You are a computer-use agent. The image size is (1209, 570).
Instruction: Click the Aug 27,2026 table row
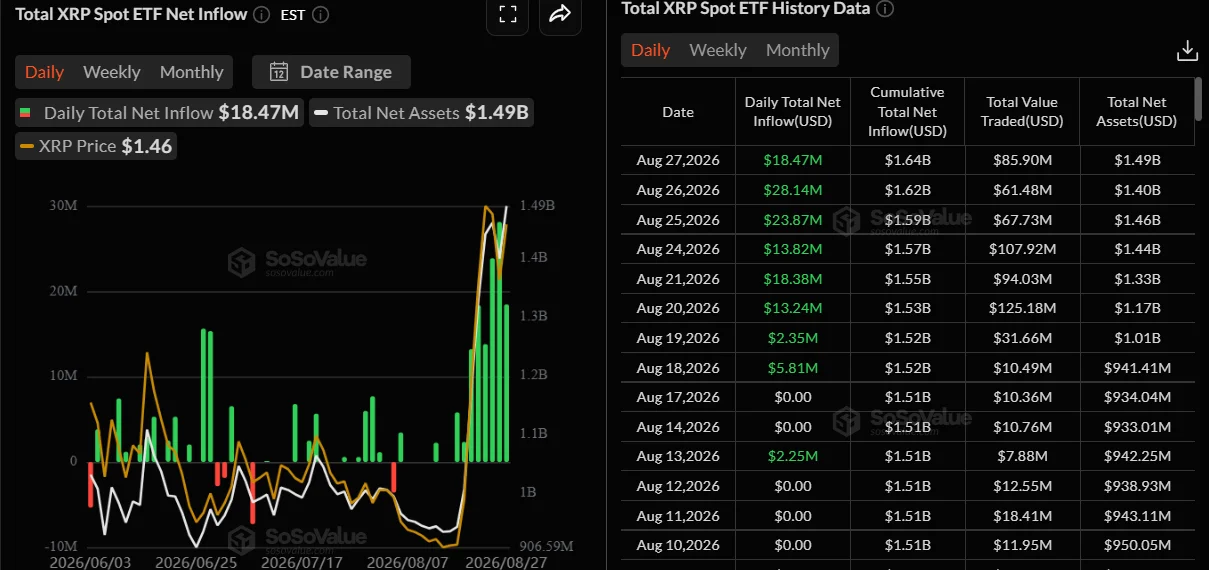pos(908,160)
